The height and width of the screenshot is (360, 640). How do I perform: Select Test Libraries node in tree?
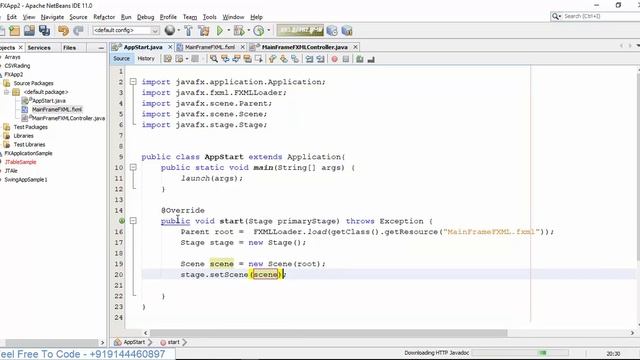click(x=29, y=144)
